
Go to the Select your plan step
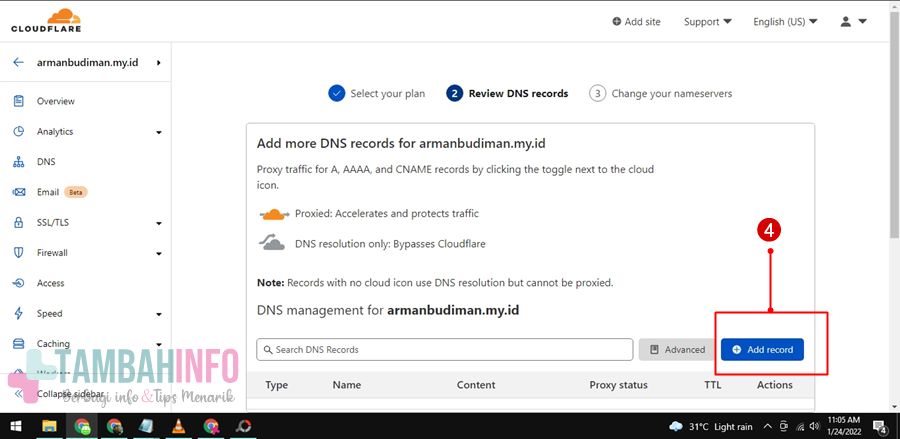pos(377,94)
